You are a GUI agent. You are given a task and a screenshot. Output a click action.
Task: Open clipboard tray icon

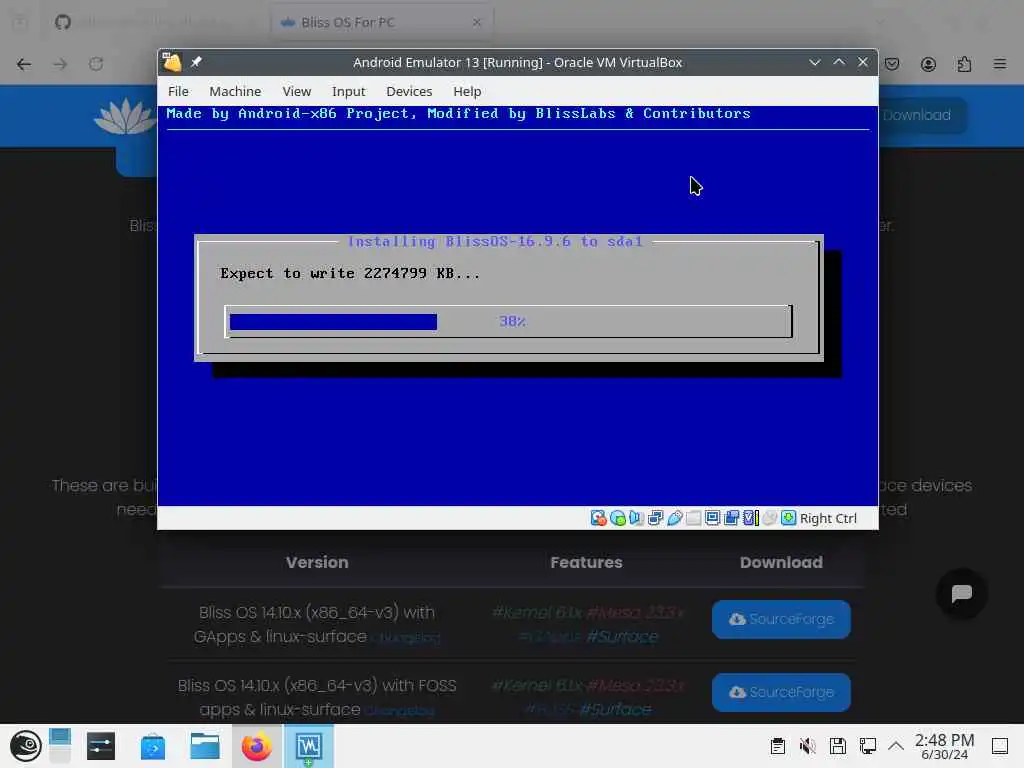point(777,746)
